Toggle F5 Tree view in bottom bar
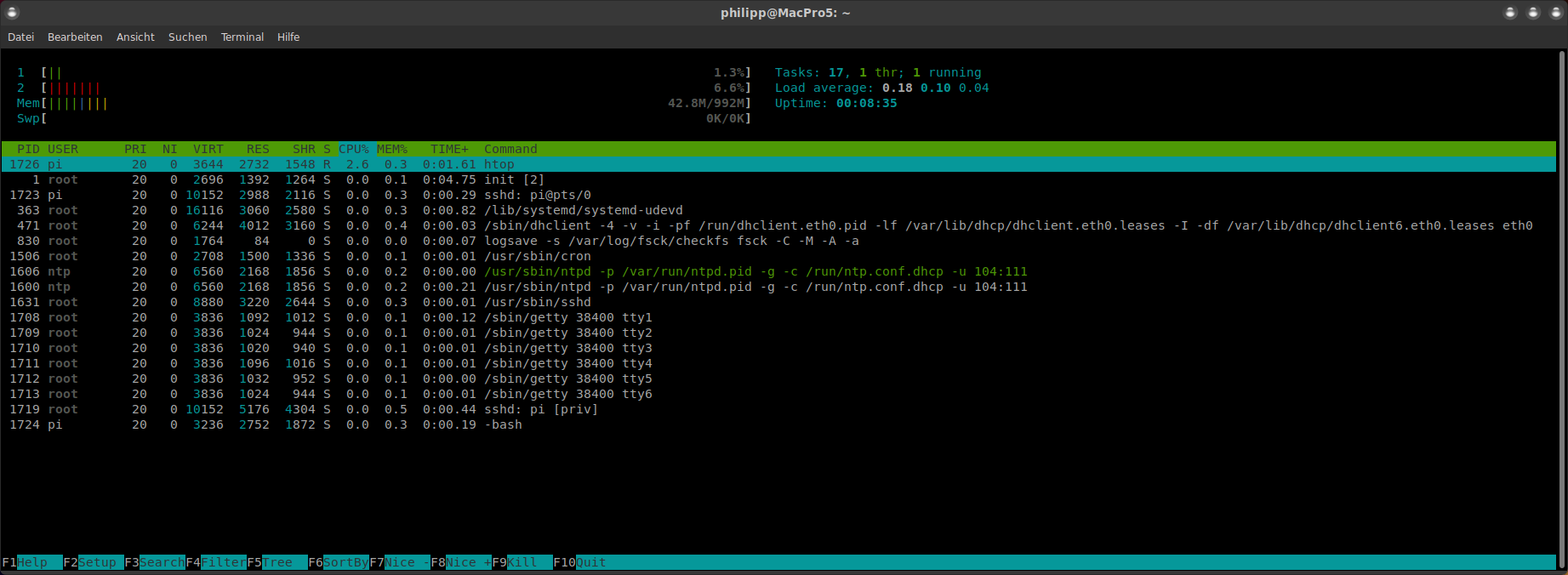The width and height of the screenshot is (1568, 575). point(277,562)
